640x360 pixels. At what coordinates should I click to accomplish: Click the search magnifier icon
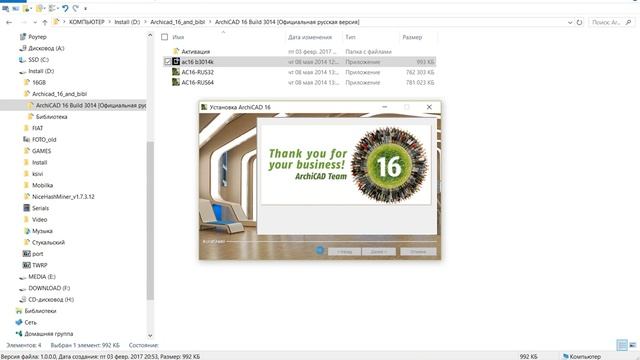[629, 22]
